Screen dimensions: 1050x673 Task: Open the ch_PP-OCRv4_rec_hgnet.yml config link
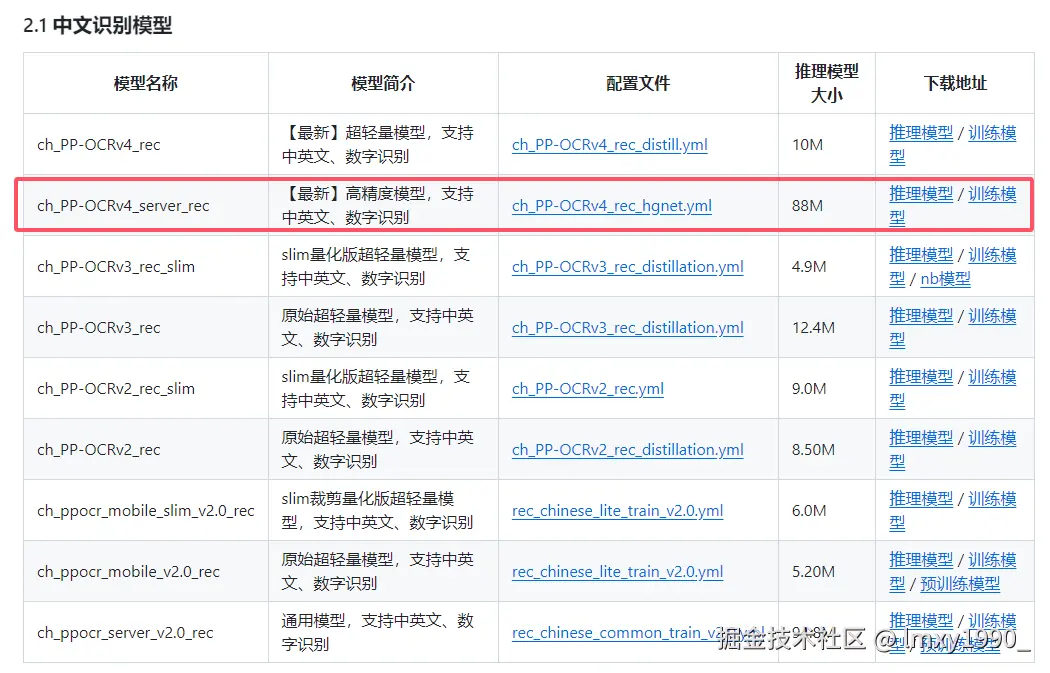(x=611, y=206)
